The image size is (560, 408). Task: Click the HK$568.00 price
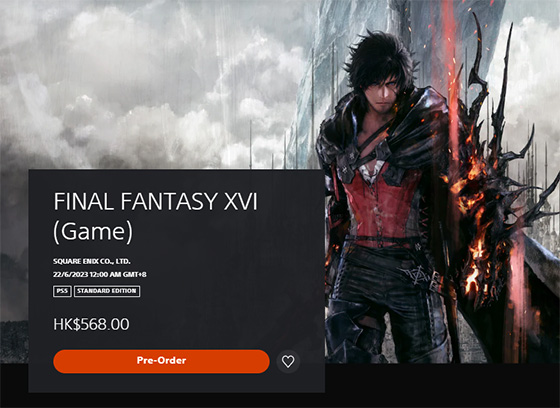(91, 324)
